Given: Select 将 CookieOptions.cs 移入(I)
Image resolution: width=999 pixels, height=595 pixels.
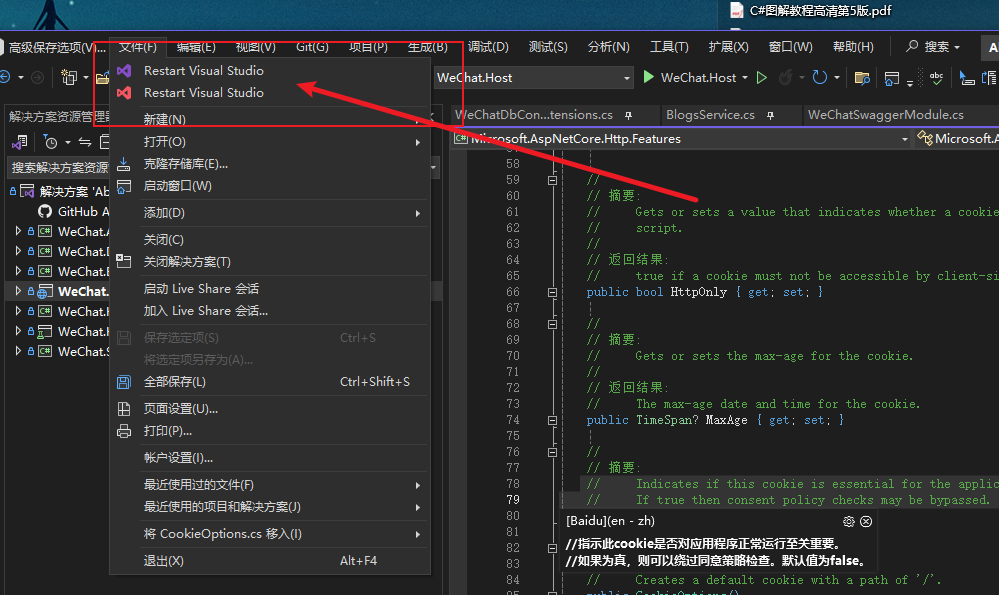Looking at the screenshot, I should 270,534.
